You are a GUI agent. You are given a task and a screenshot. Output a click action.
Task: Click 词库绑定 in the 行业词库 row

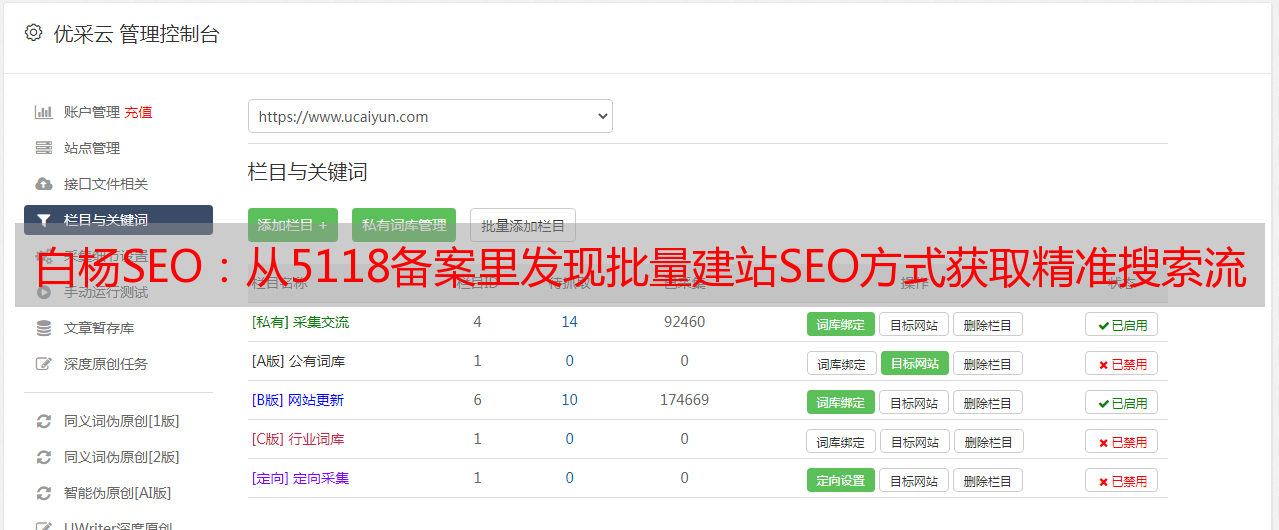(x=841, y=441)
